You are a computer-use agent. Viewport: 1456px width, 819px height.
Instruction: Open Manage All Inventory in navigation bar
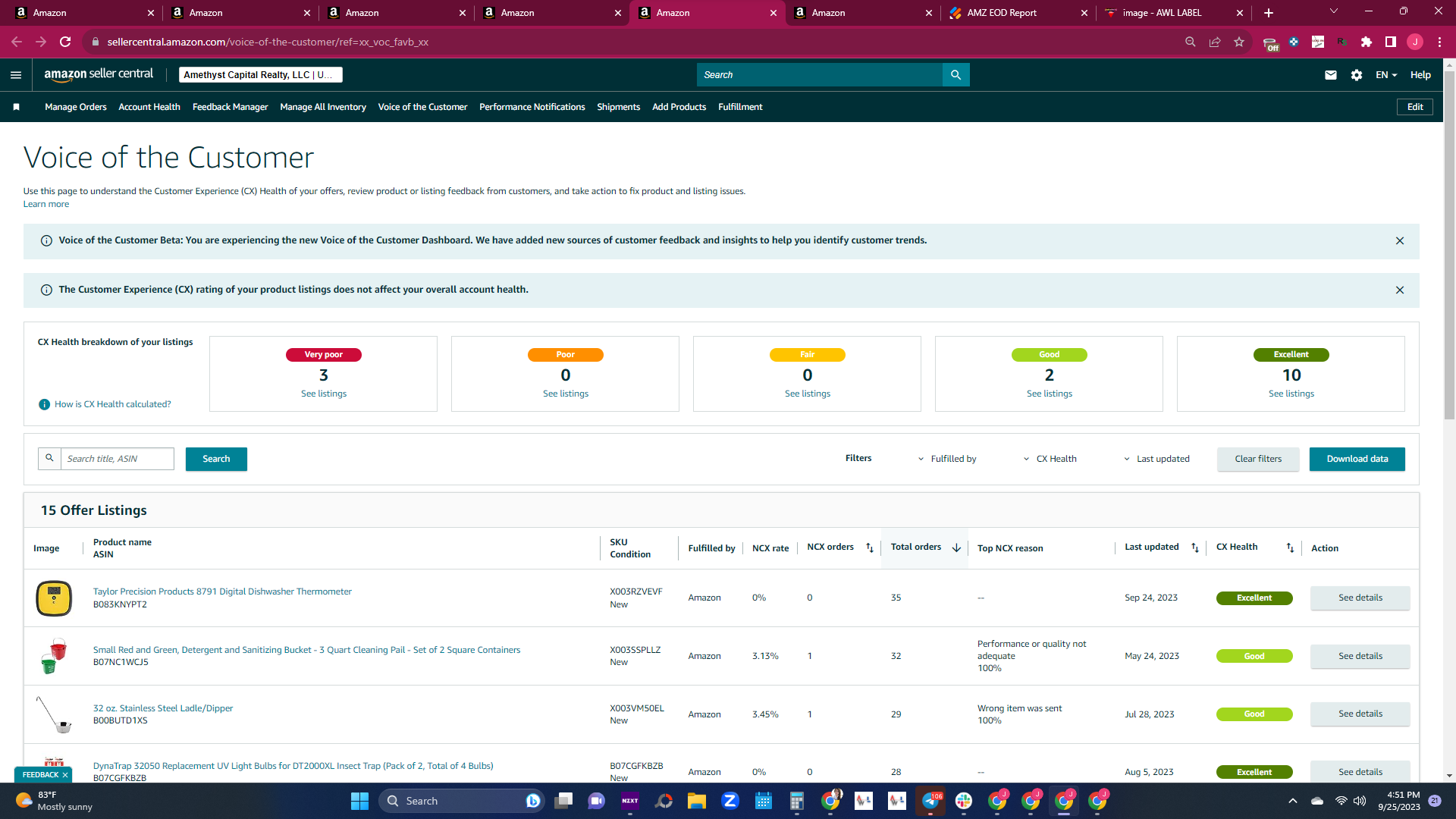[323, 107]
